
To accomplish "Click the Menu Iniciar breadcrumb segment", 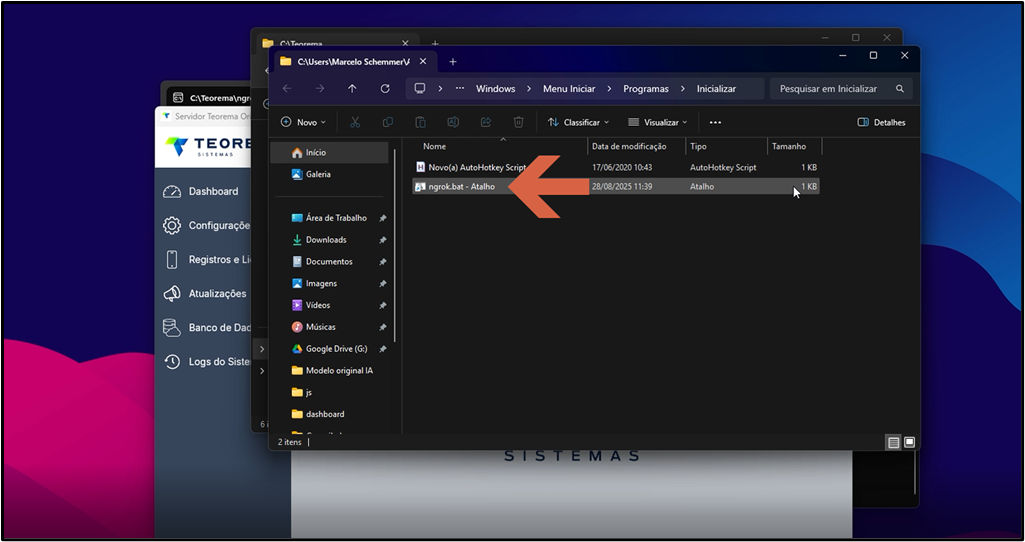I will pos(569,88).
